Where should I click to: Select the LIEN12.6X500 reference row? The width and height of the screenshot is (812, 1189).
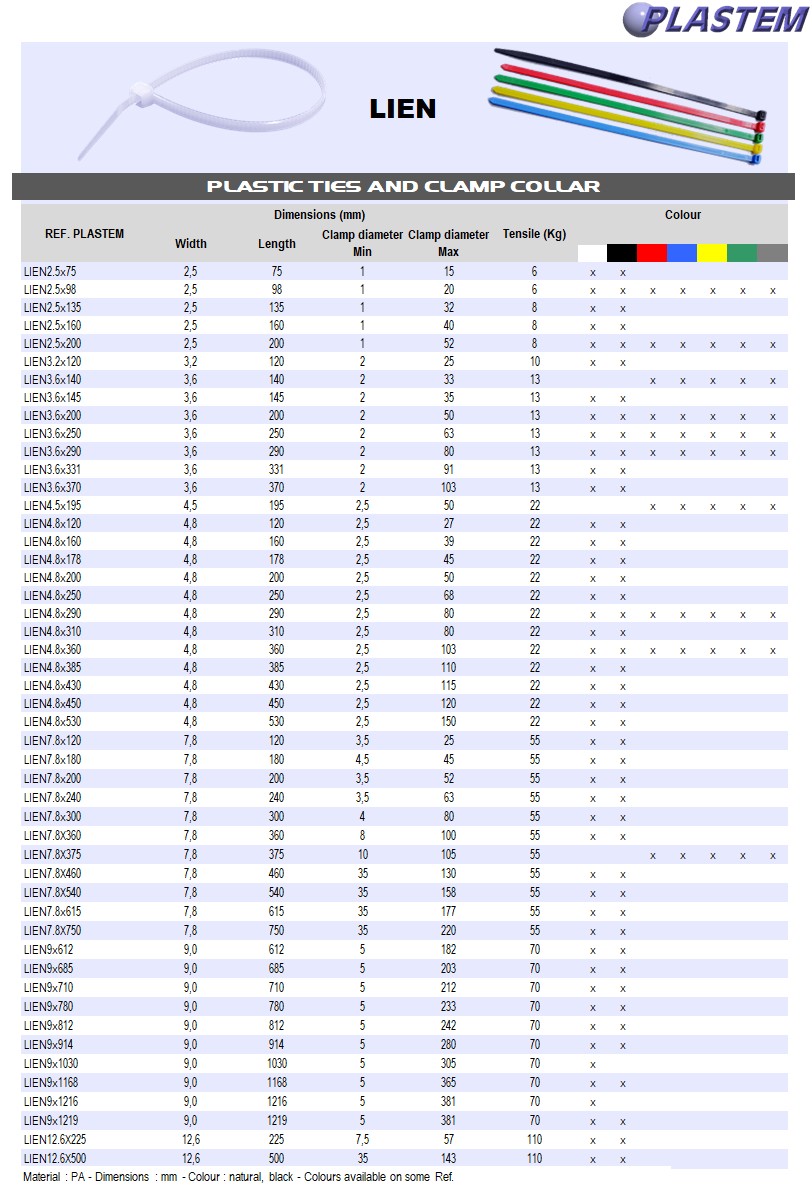point(54,1158)
